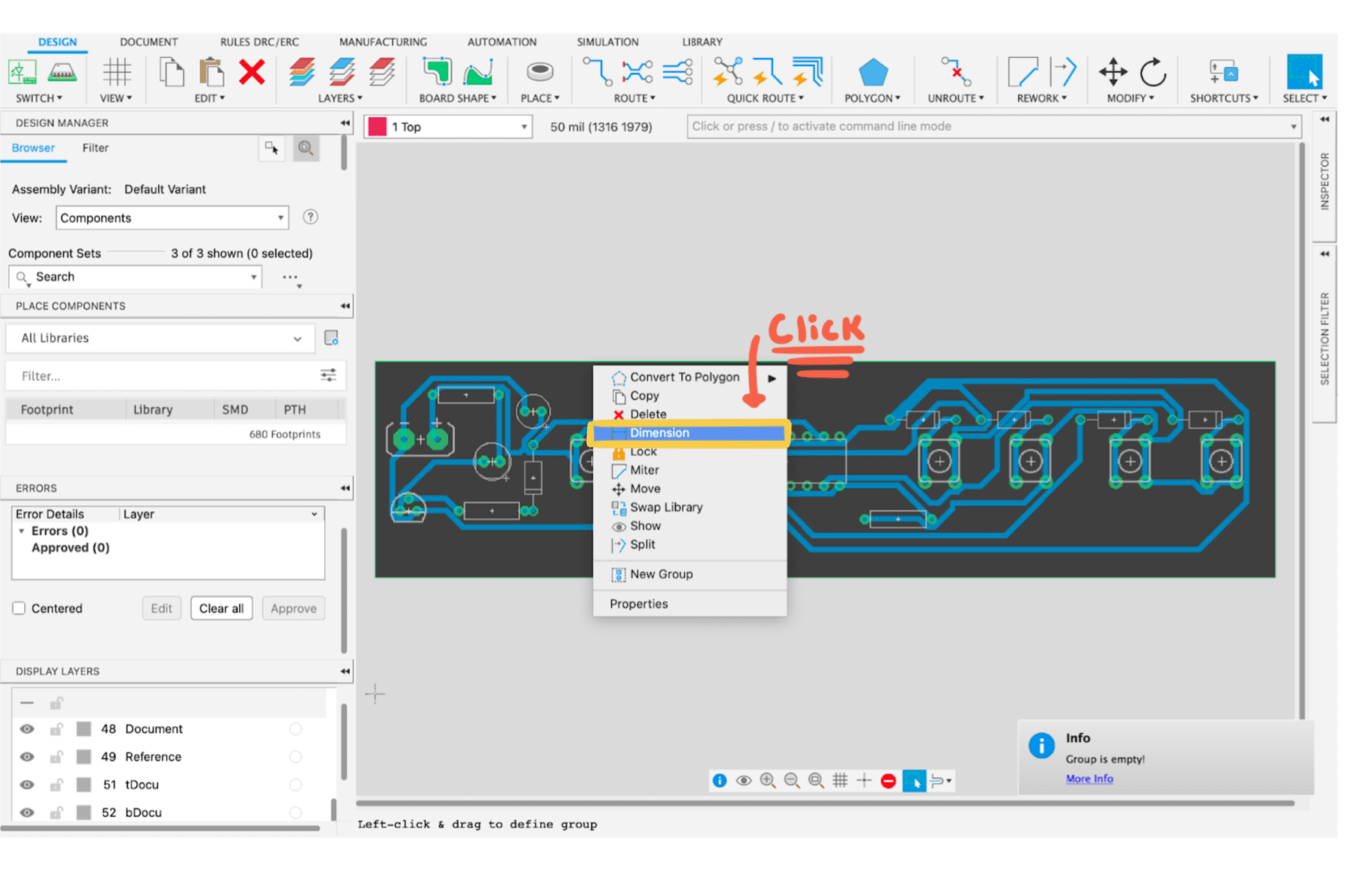Lock the 49 Reference display layer
Image resolution: width=1372 pixels, height=875 pixels.
[x=57, y=756]
